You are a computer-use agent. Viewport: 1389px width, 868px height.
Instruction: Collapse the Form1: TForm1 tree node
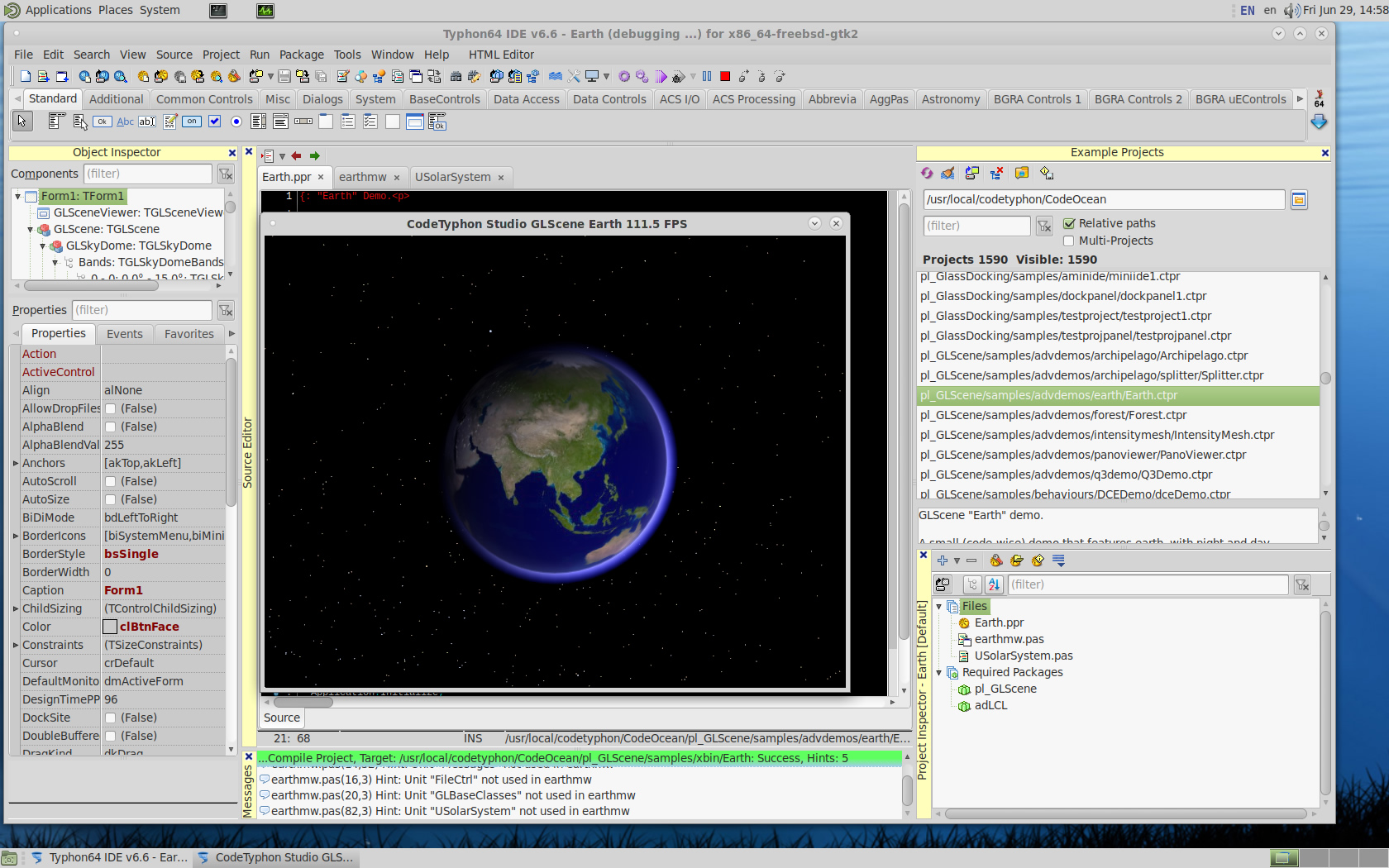coord(17,196)
